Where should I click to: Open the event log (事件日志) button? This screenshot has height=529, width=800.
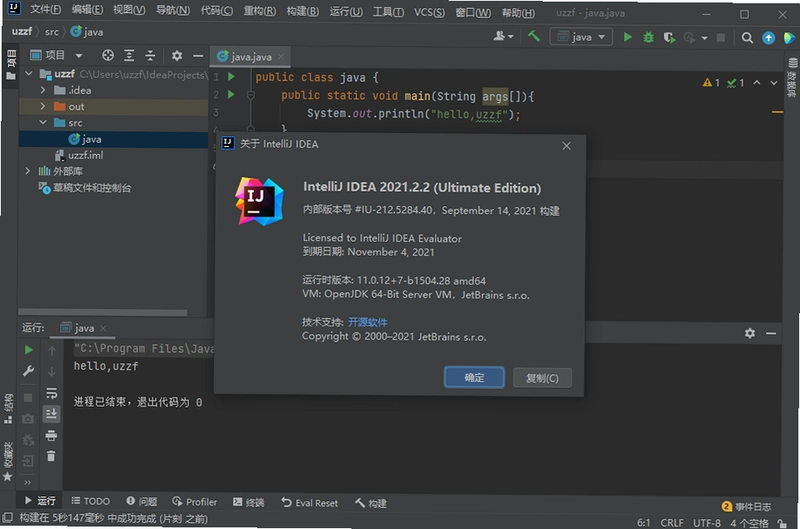click(746, 507)
